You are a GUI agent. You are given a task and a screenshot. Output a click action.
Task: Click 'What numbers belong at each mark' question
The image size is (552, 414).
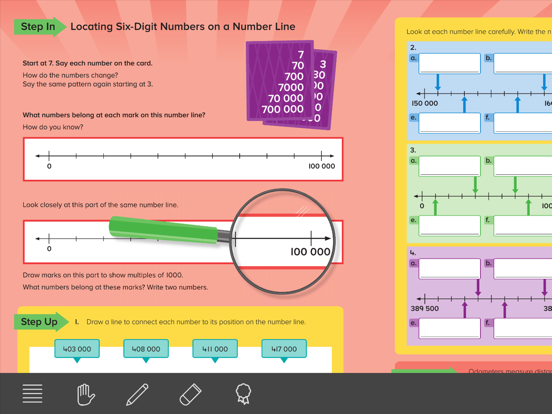114,115
